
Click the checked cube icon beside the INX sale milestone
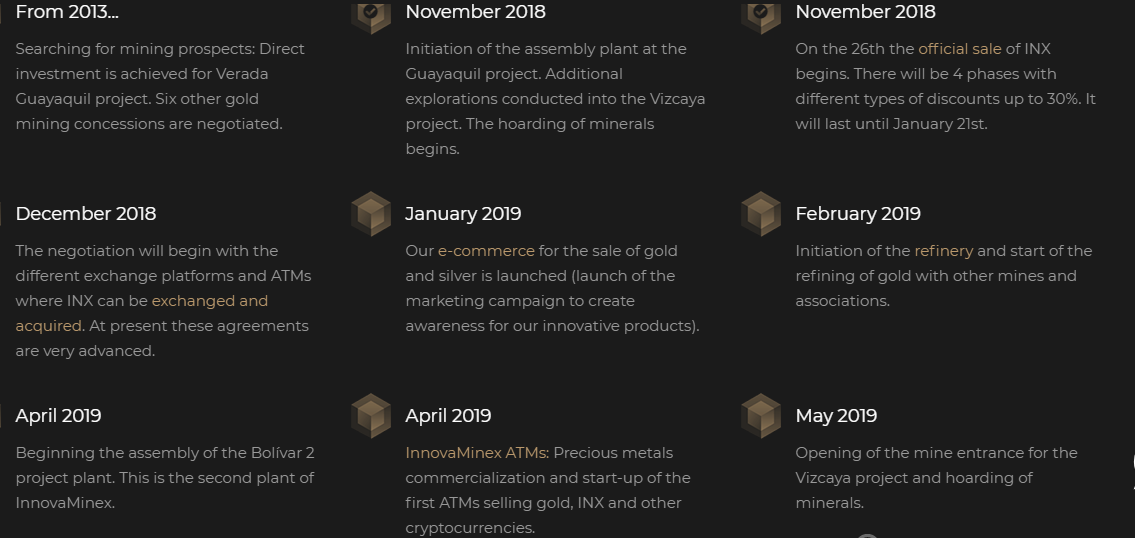(x=761, y=14)
